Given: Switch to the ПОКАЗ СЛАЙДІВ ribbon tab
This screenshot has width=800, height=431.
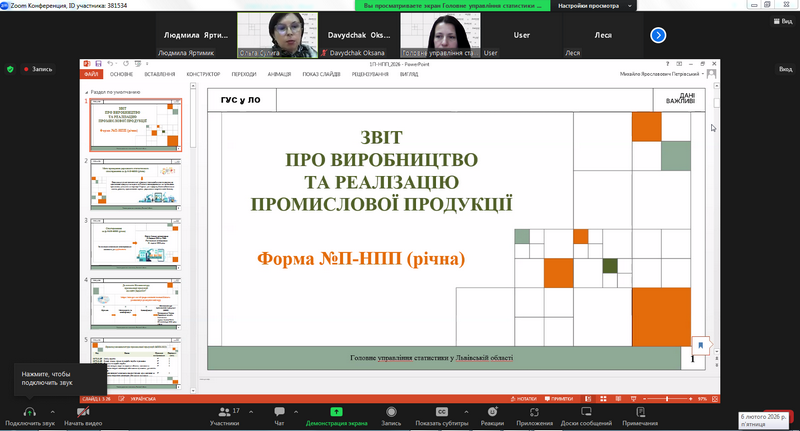Looking at the screenshot, I should 321,74.
